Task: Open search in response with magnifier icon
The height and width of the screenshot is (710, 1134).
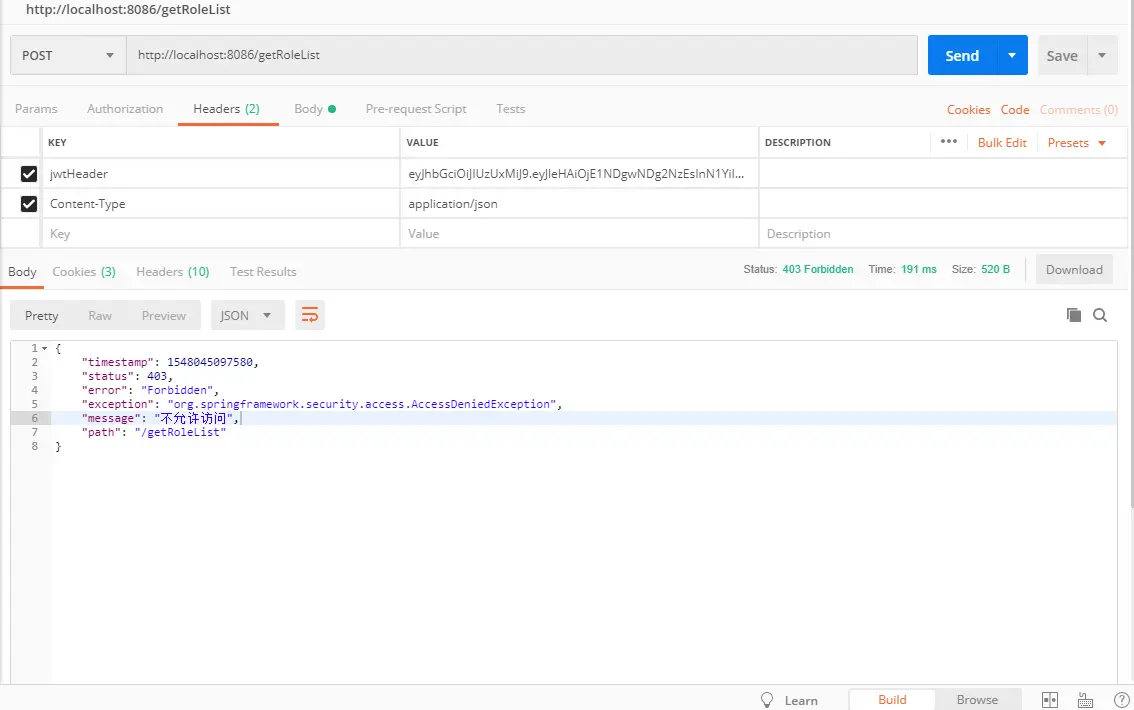Action: pos(1100,315)
